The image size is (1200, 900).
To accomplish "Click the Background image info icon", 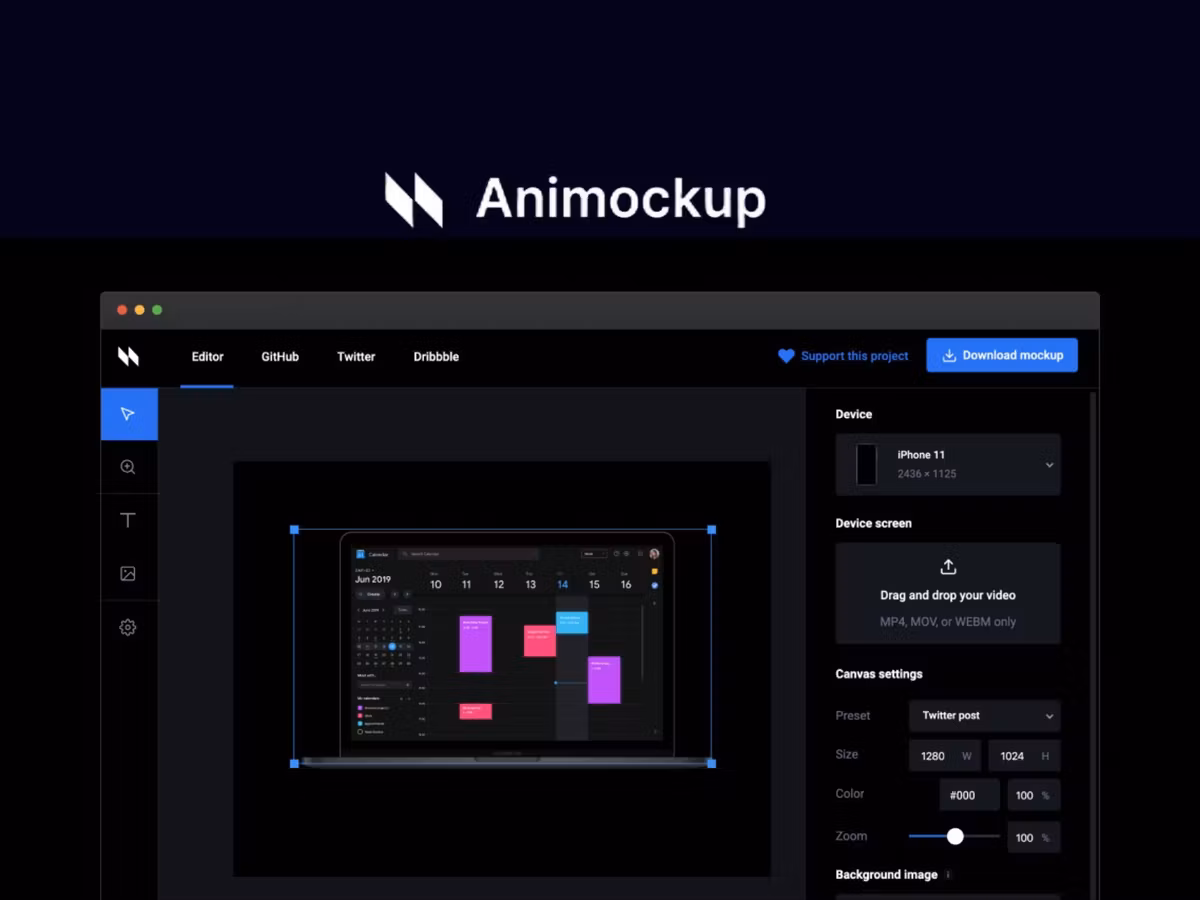I will coord(948,875).
